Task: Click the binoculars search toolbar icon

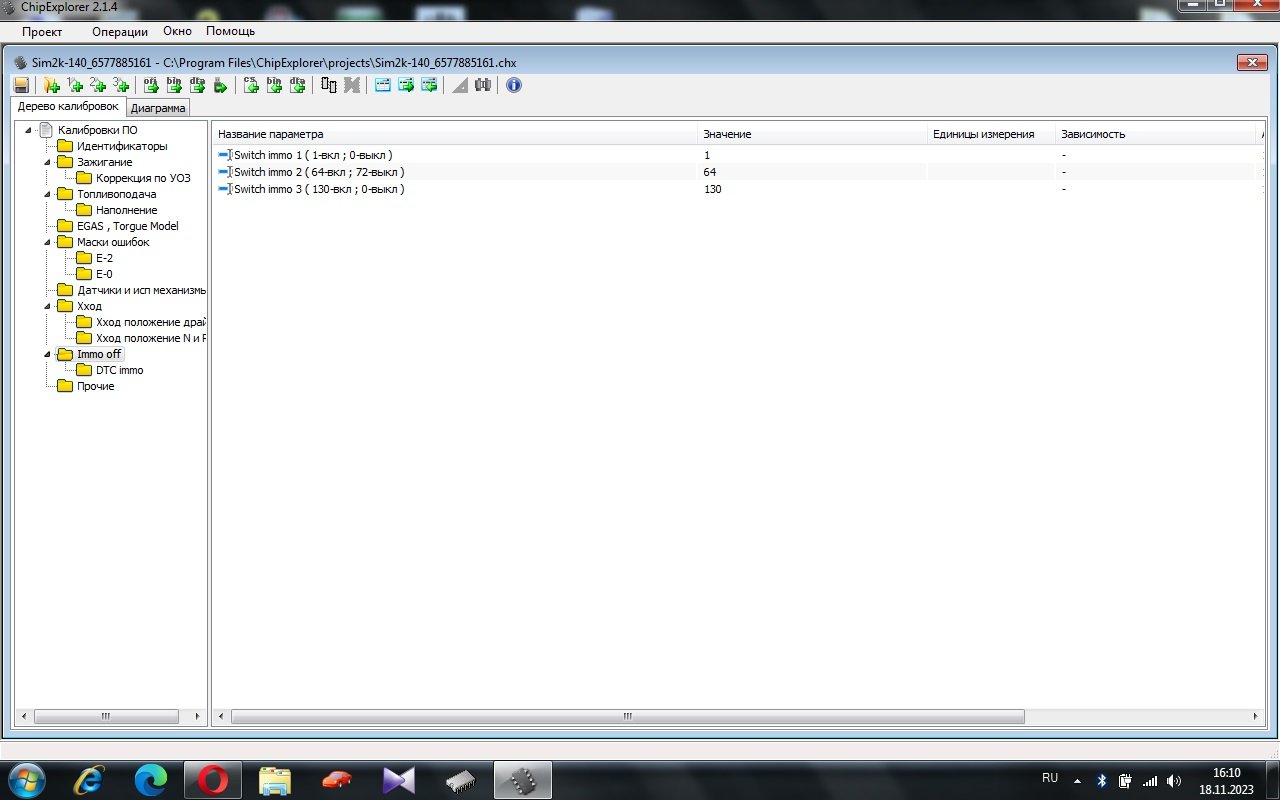Action: point(483,85)
